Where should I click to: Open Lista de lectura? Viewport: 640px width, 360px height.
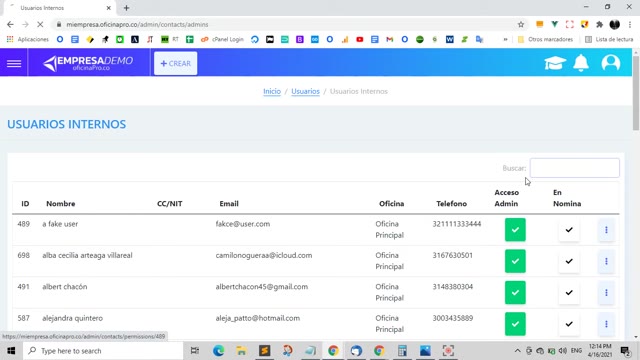click(609, 40)
